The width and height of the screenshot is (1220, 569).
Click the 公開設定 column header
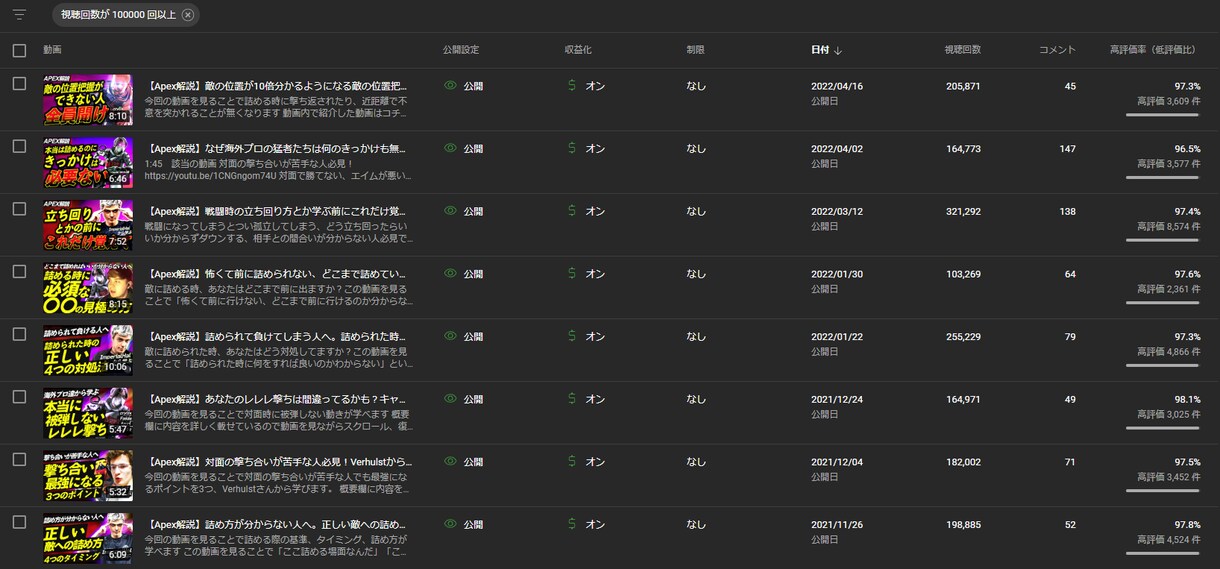pyautogui.click(x=461, y=50)
